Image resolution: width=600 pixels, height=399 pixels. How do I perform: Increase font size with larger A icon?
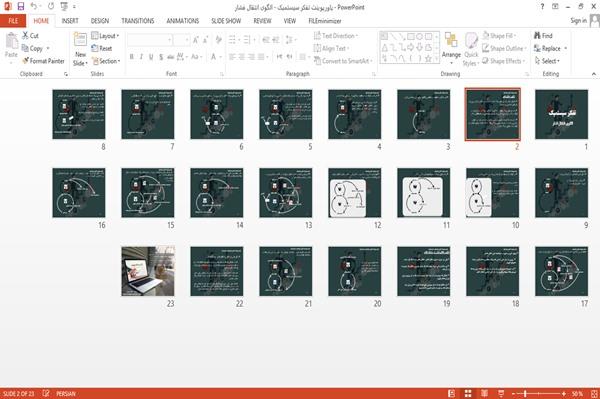196,39
